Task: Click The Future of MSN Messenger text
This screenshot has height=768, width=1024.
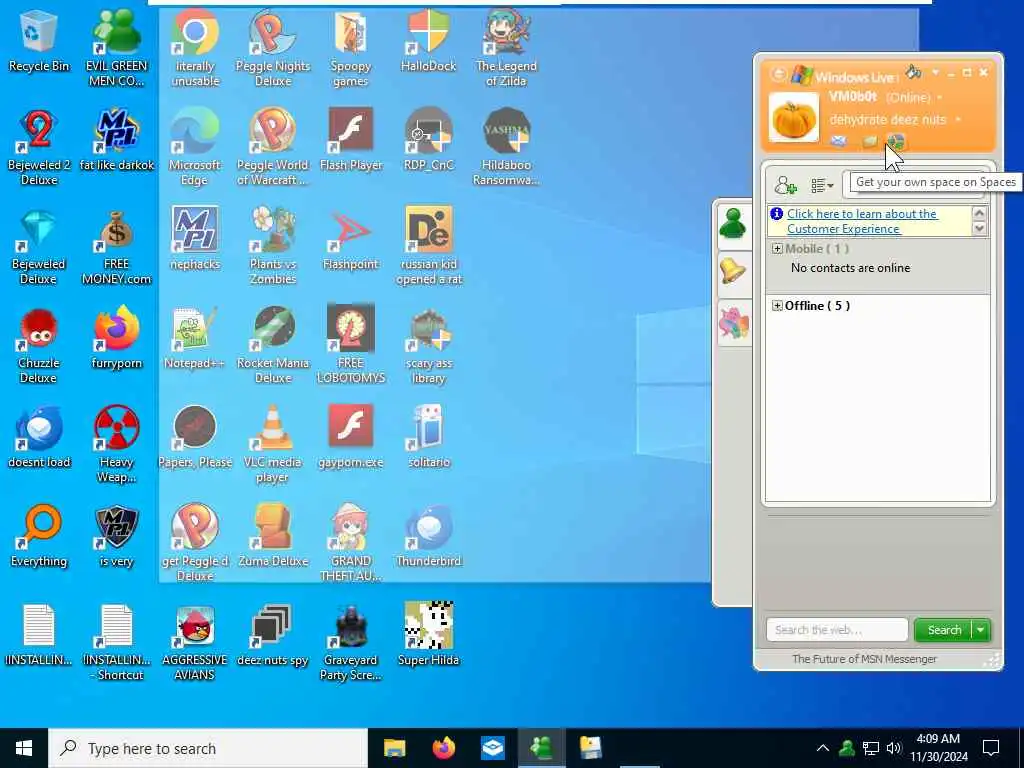Action: (864, 659)
